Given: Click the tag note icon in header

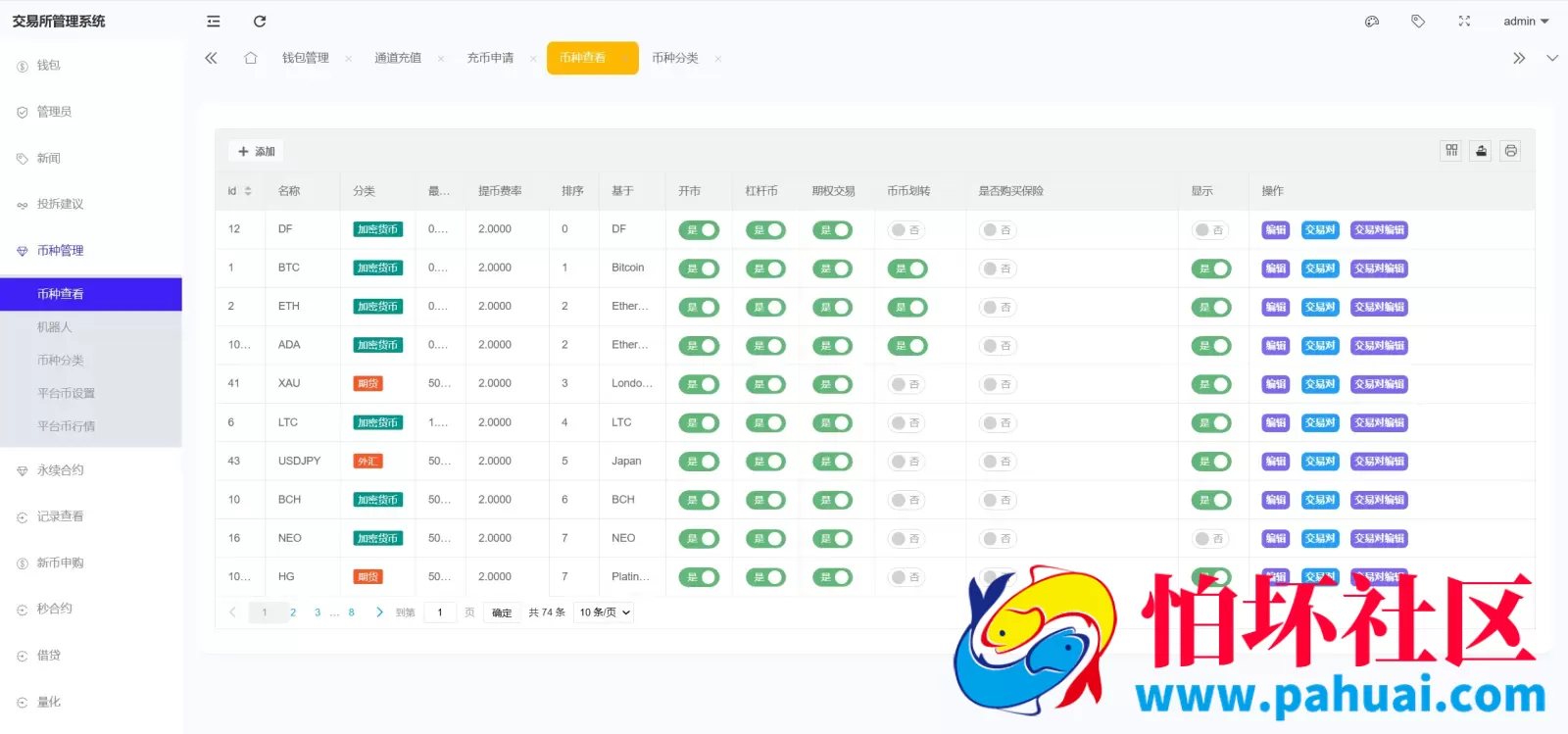Looking at the screenshot, I should point(1418,22).
